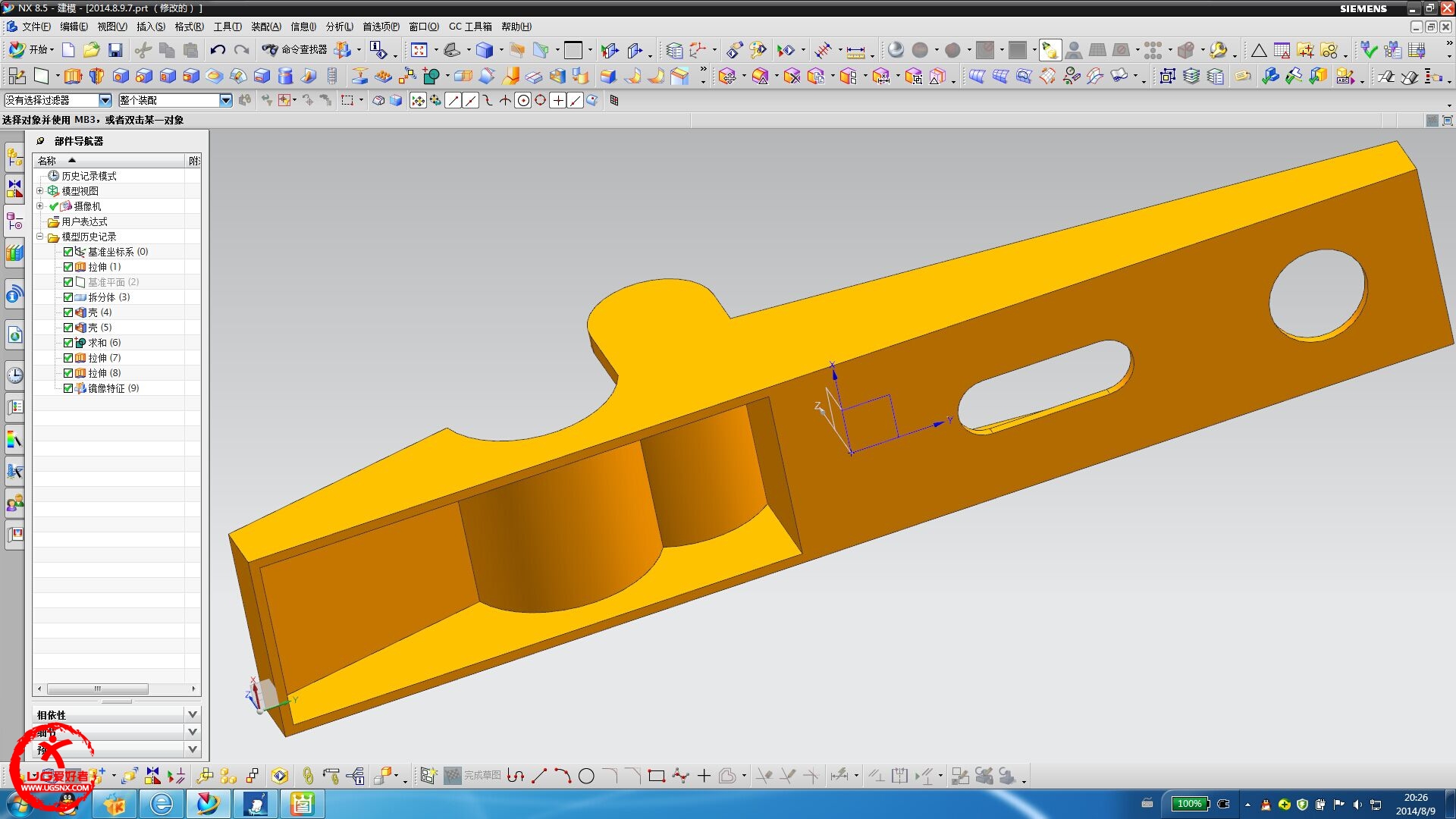Open the GC 工具箱 menu
This screenshot has height=819, width=1456.
pyautogui.click(x=470, y=27)
